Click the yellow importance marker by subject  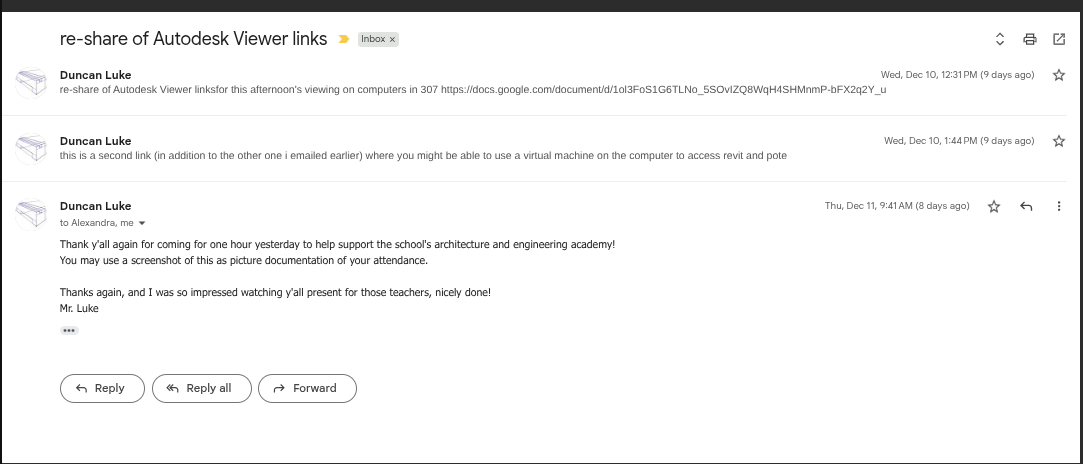pos(343,40)
